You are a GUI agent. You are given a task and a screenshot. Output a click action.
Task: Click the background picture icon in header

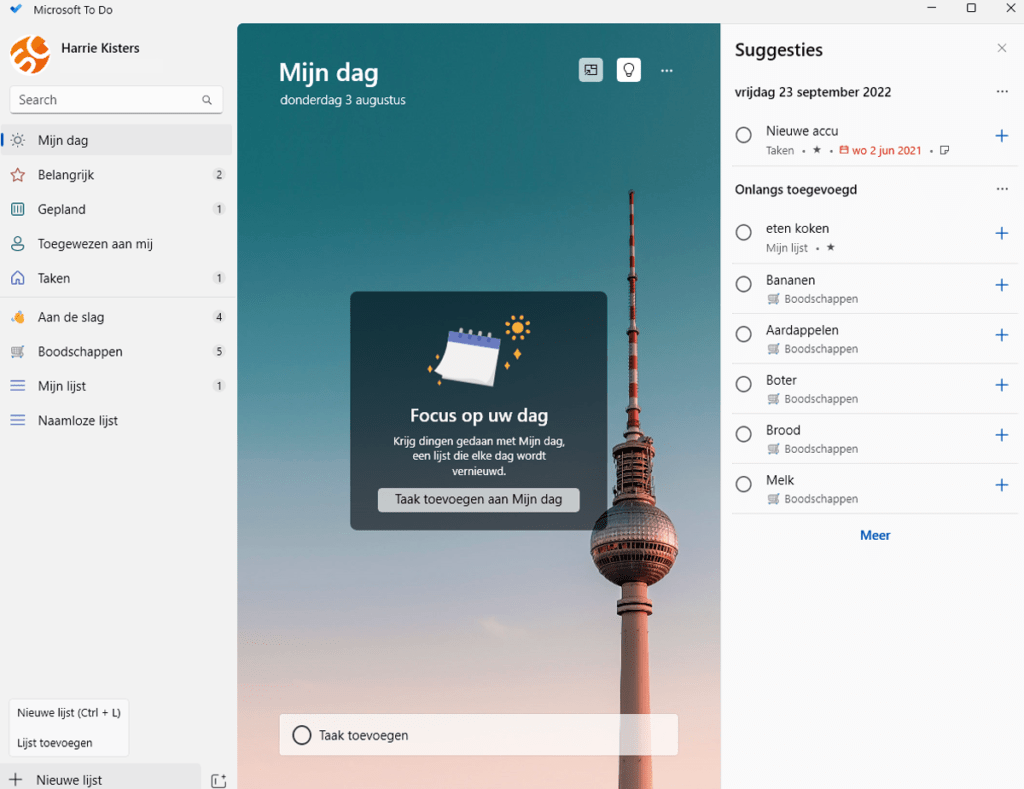pyautogui.click(x=591, y=70)
